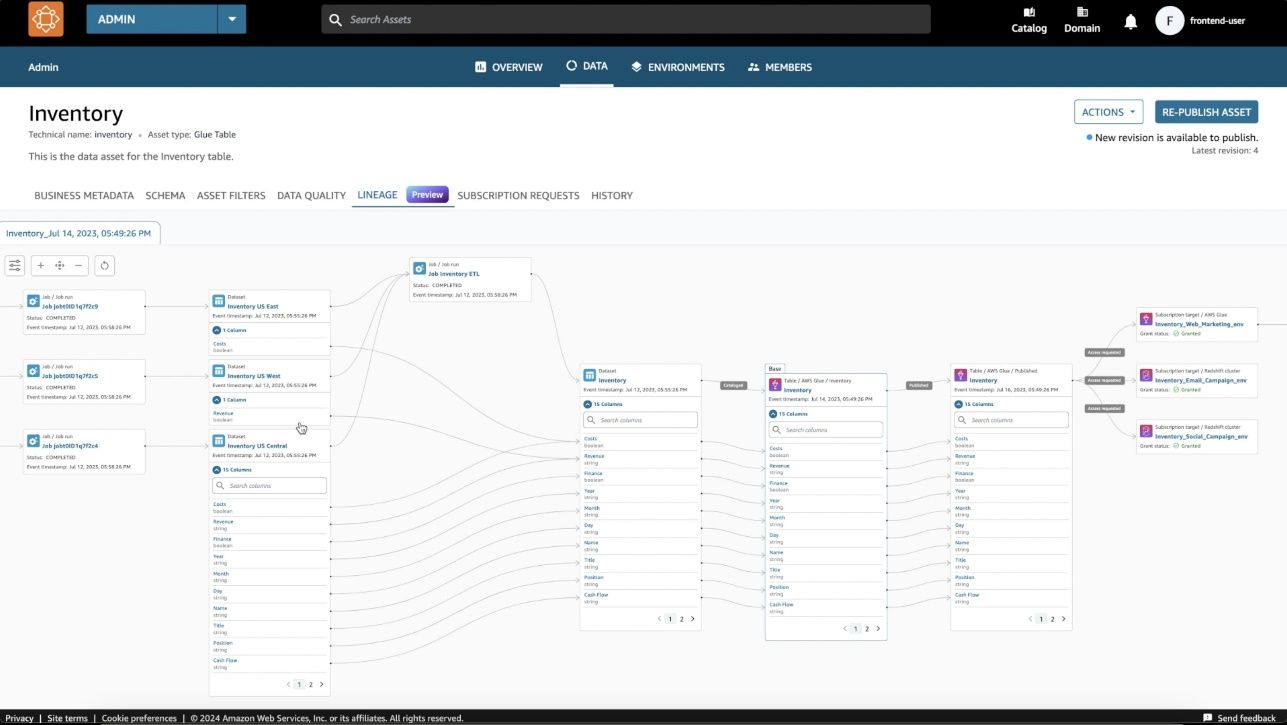Collapse 15 Columns in Base Inventory table
Image resolution: width=1287 pixels, height=725 pixels.
point(773,413)
